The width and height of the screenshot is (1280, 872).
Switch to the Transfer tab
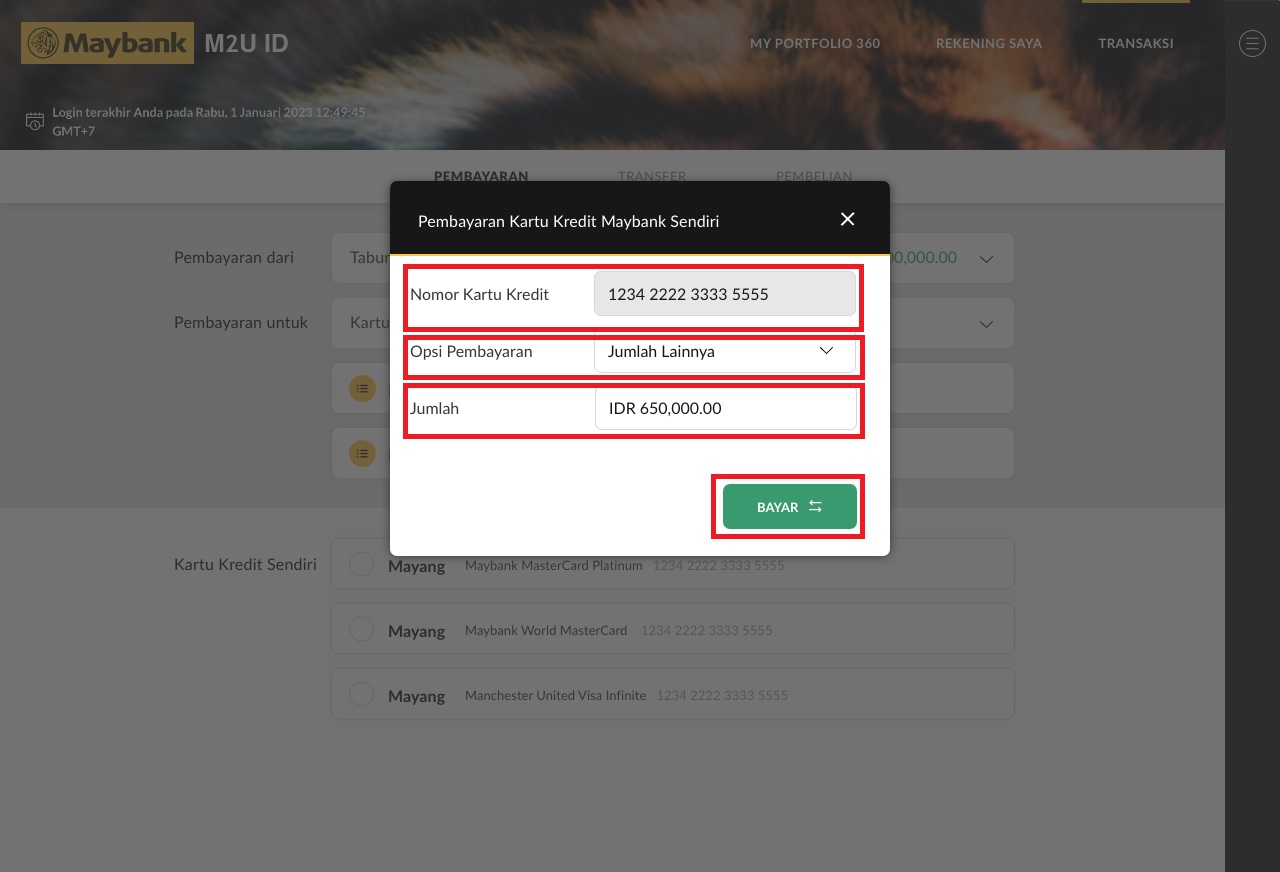[652, 176]
